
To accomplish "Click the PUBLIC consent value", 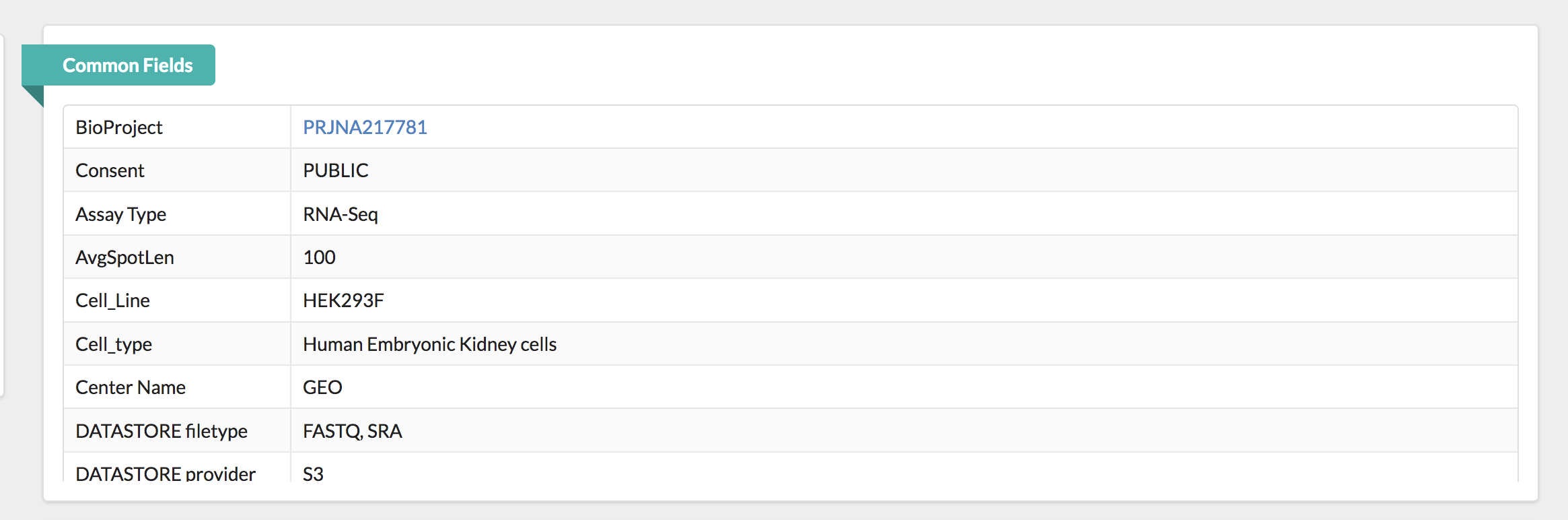I will (335, 170).
